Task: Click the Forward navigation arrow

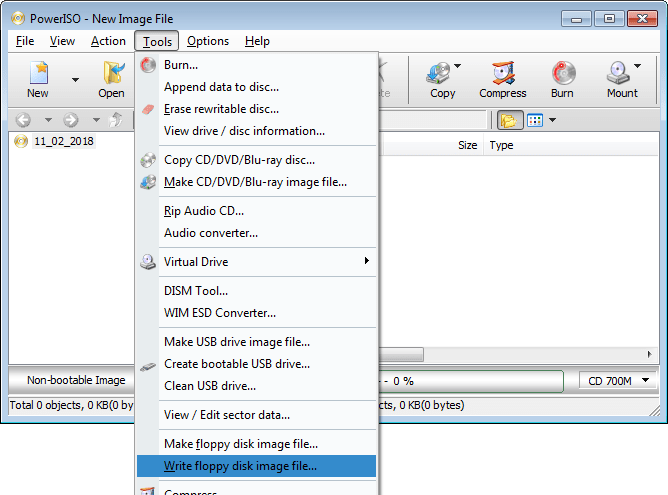Action: [x=71, y=120]
